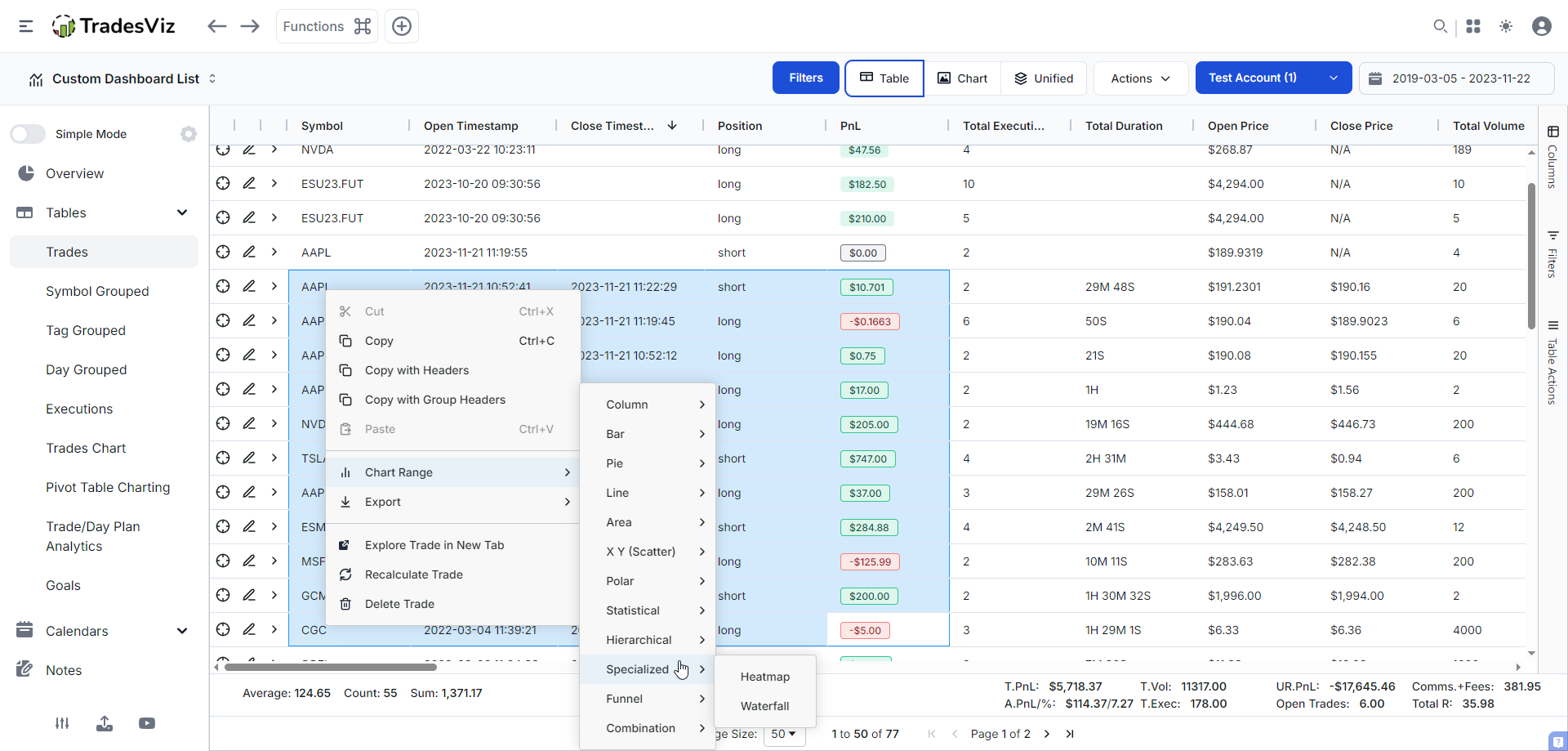
Task: Open the user profile avatar
Action: click(x=1542, y=26)
